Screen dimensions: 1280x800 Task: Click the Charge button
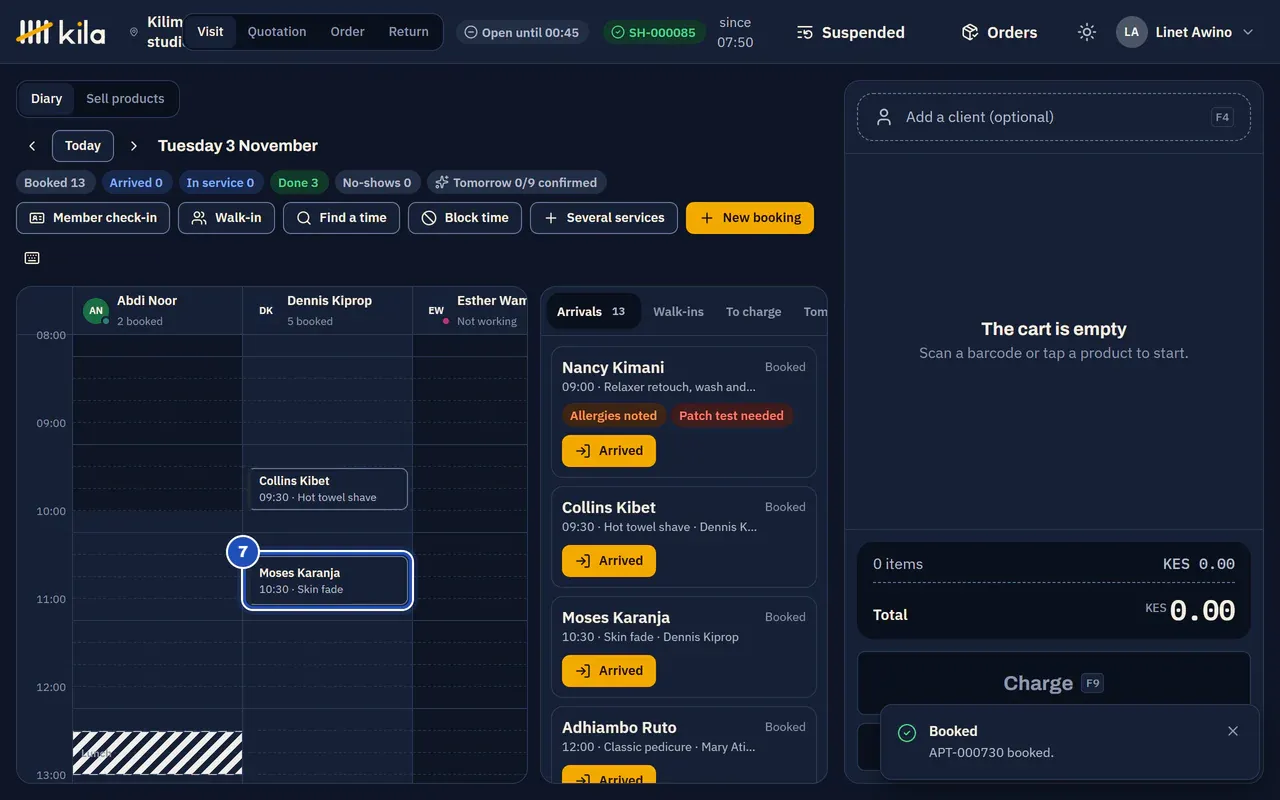(1054, 683)
